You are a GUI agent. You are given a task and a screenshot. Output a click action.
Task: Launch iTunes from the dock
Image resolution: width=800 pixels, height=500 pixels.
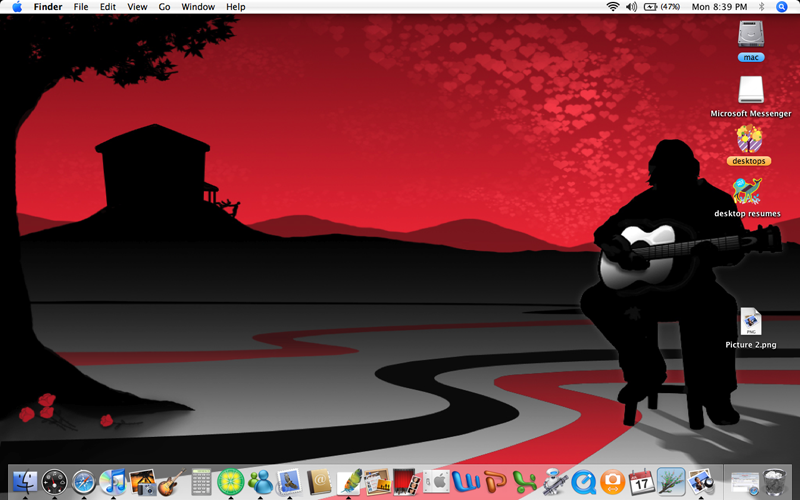pos(113,482)
